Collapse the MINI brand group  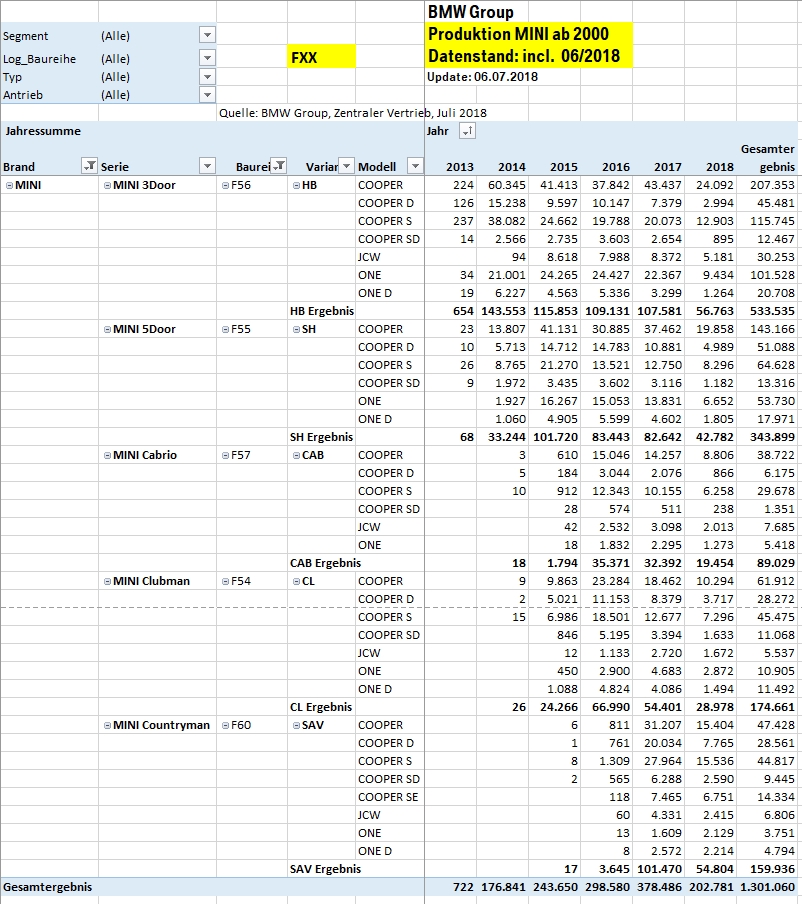10,186
